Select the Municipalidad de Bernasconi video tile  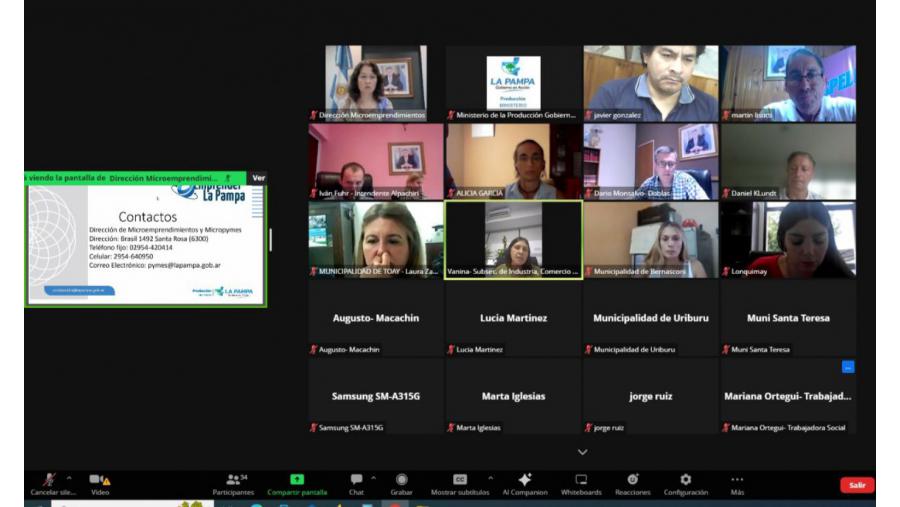(651, 239)
